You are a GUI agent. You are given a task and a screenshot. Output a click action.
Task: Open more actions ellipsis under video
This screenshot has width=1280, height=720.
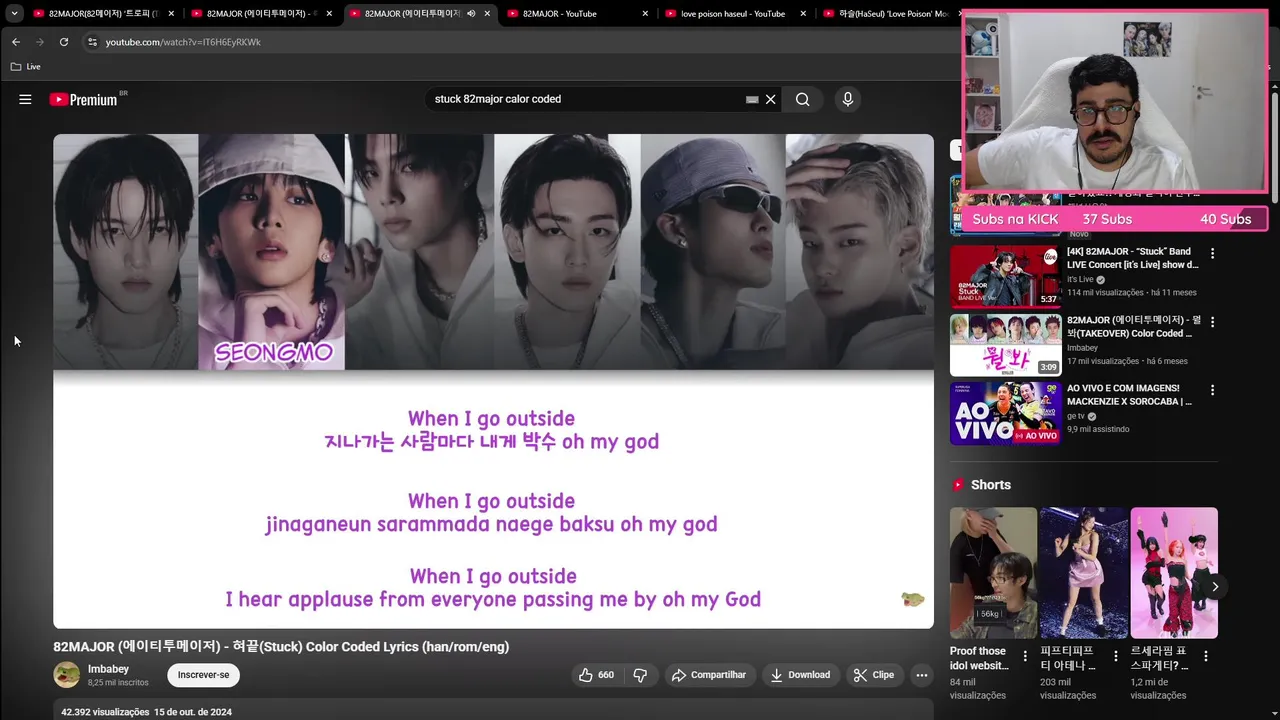pos(922,675)
